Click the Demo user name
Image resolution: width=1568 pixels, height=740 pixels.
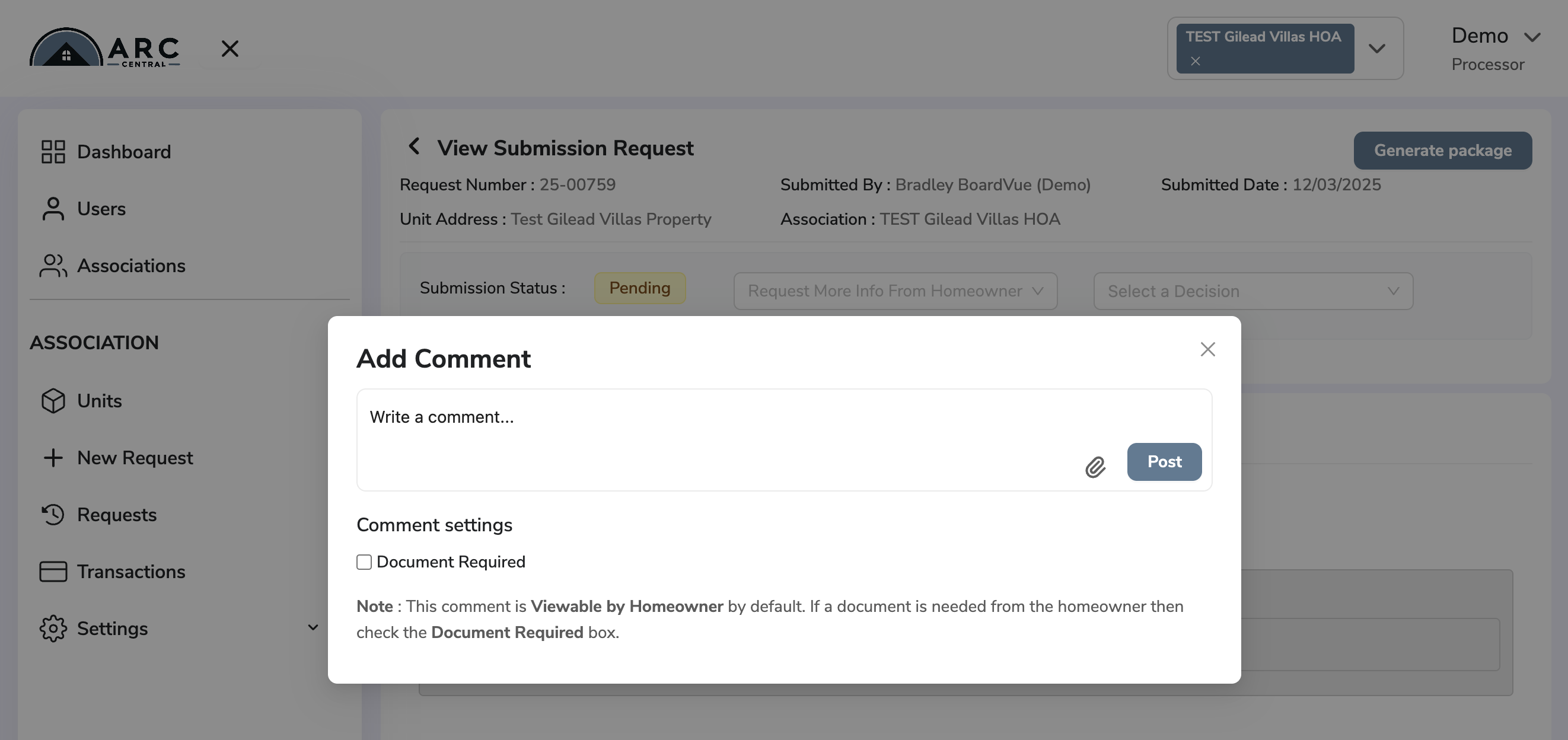click(x=1480, y=36)
